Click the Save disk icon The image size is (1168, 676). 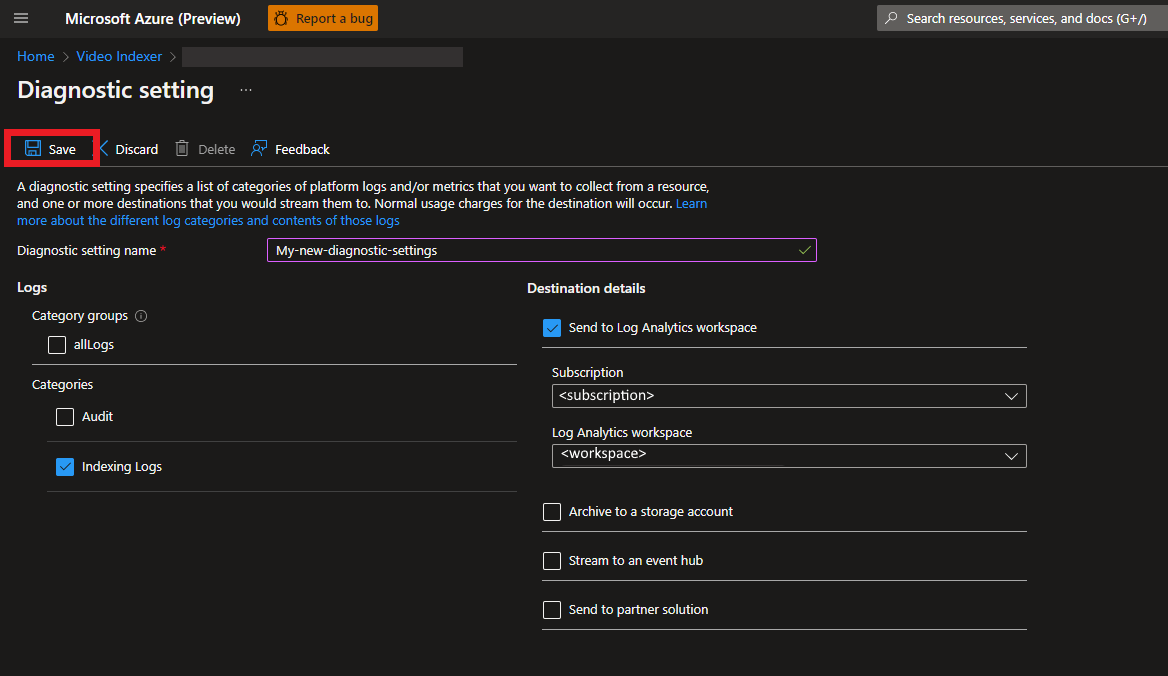33,149
